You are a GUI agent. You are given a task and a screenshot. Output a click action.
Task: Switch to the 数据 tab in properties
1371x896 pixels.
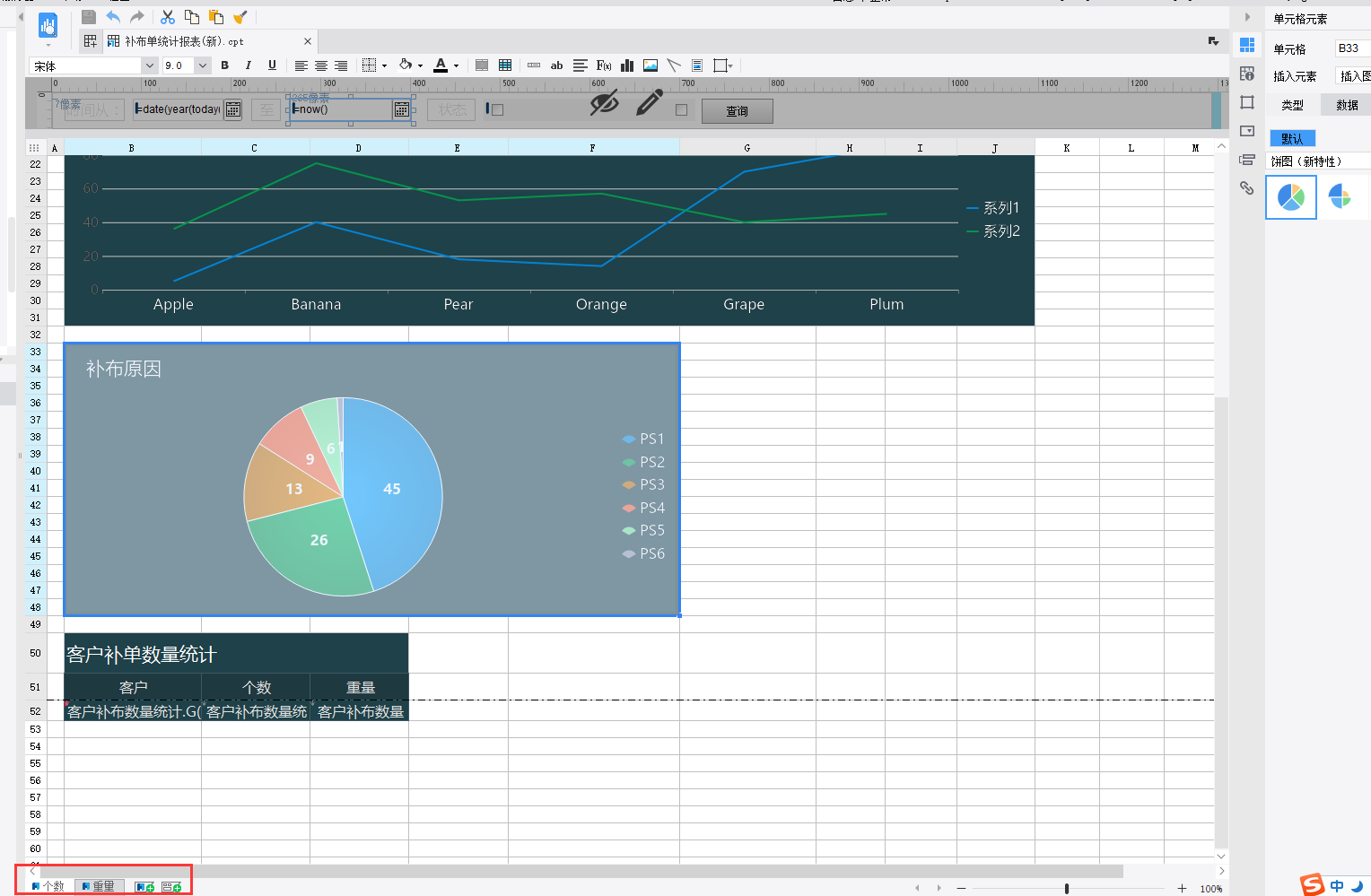pos(1347,105)
